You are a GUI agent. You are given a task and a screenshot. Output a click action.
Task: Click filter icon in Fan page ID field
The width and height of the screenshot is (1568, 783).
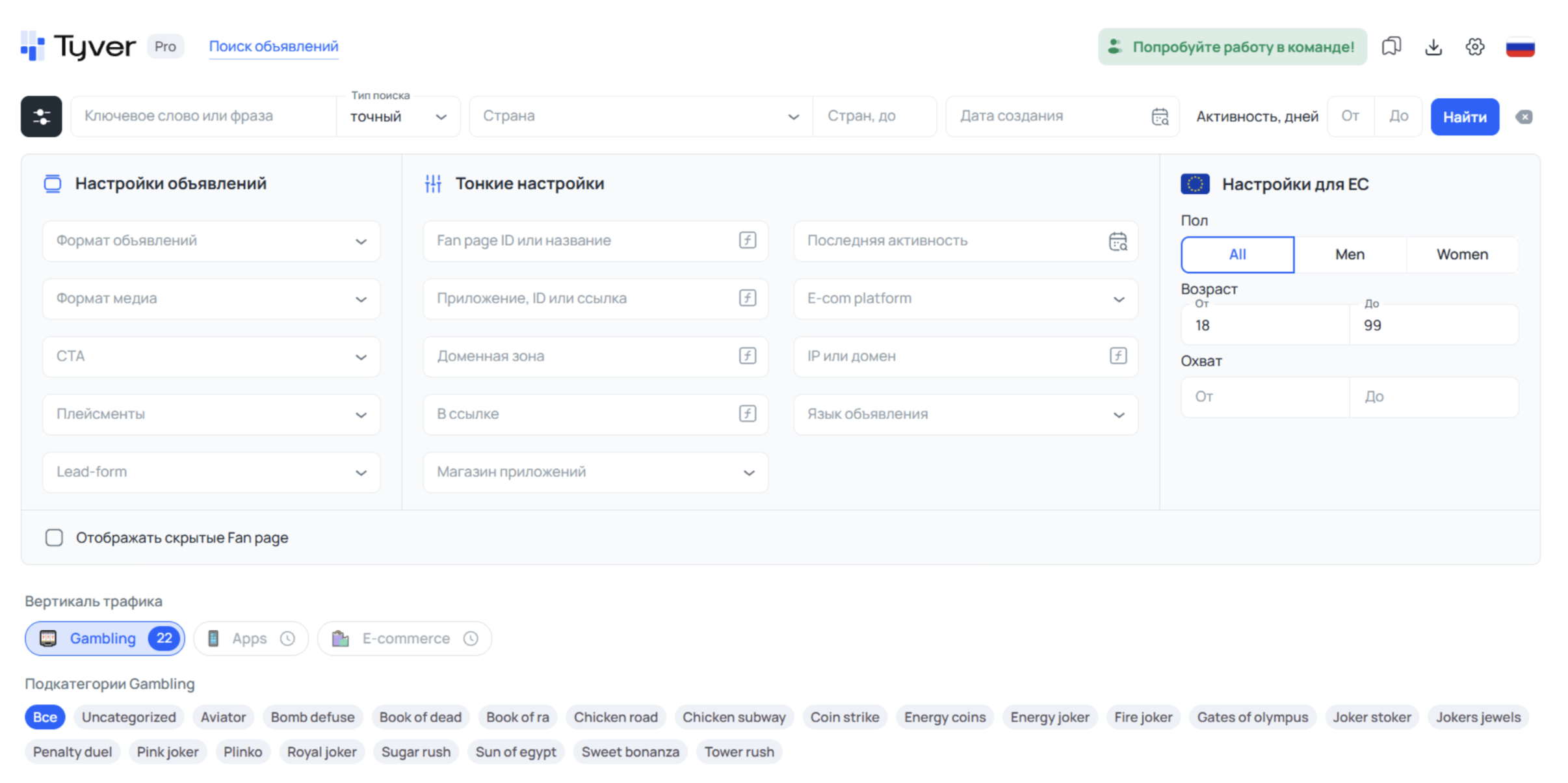pyautogui.click(x=748, y=240)
